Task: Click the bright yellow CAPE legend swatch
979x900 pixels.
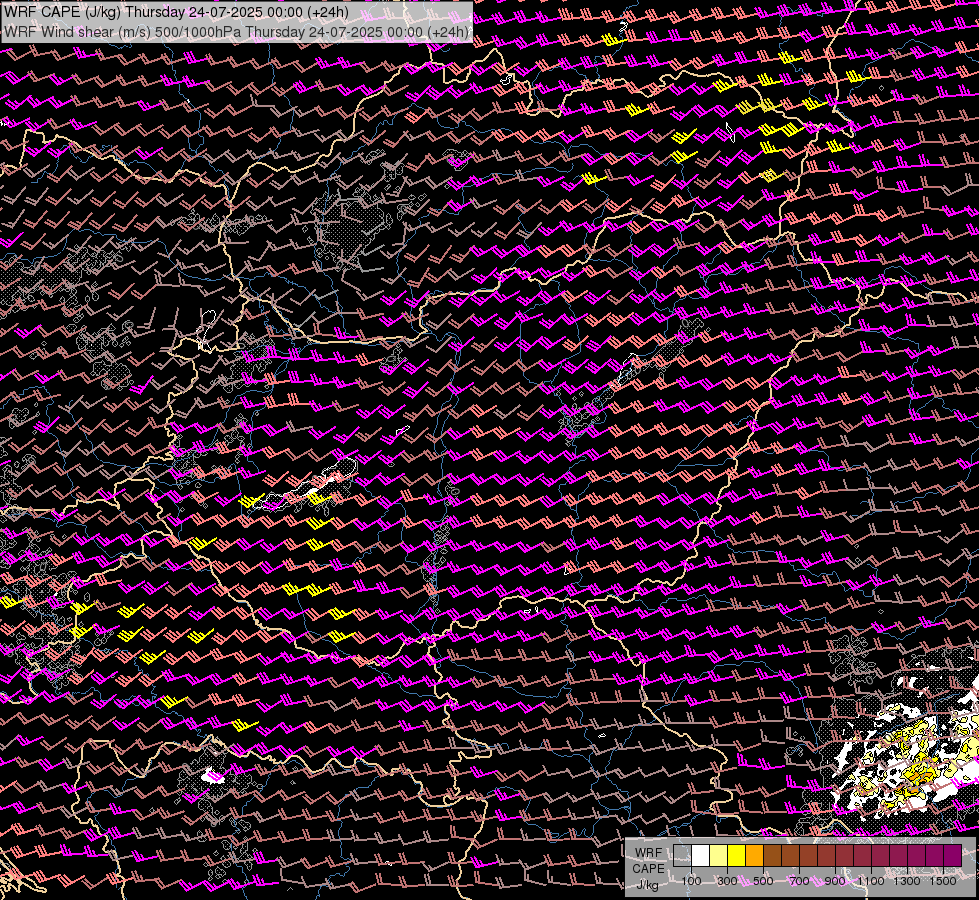Action: [x=737, y=855]
